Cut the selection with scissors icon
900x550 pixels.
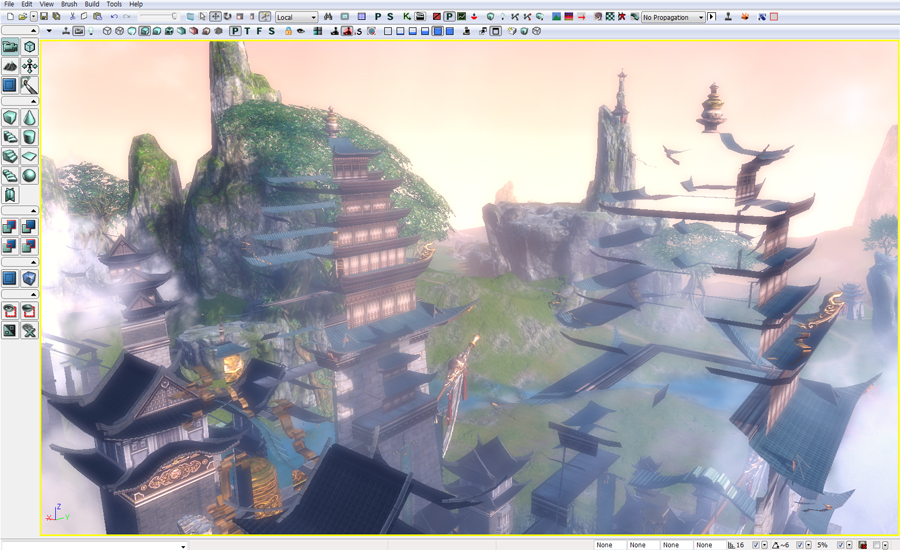pyautogui.click(x=72, y=17)
